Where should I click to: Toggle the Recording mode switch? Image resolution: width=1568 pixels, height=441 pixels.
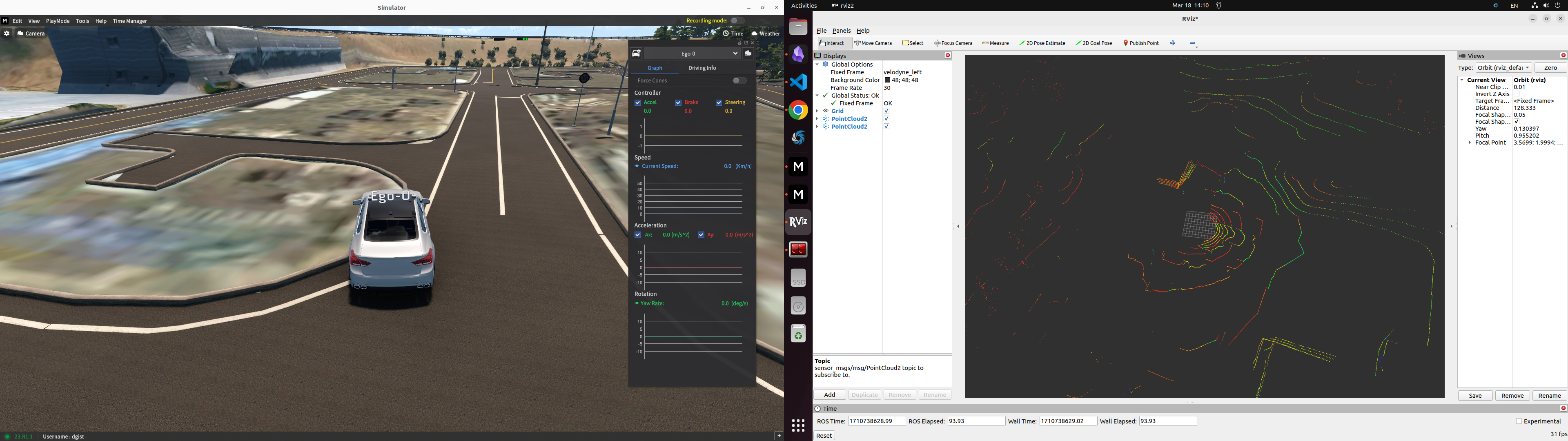point(737,21)
